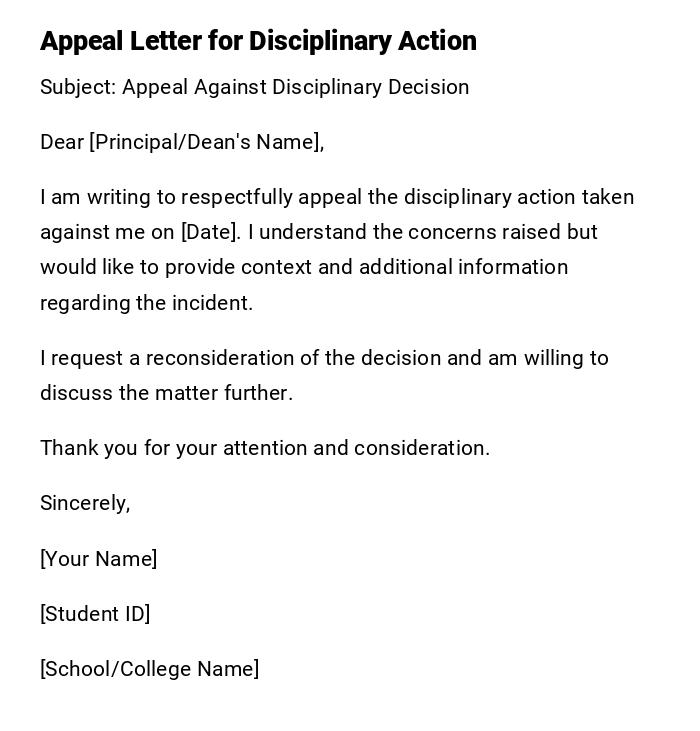
Task: Select the [Principal/Dean's Name] placeholder
Action: click(x=206, y=142)
